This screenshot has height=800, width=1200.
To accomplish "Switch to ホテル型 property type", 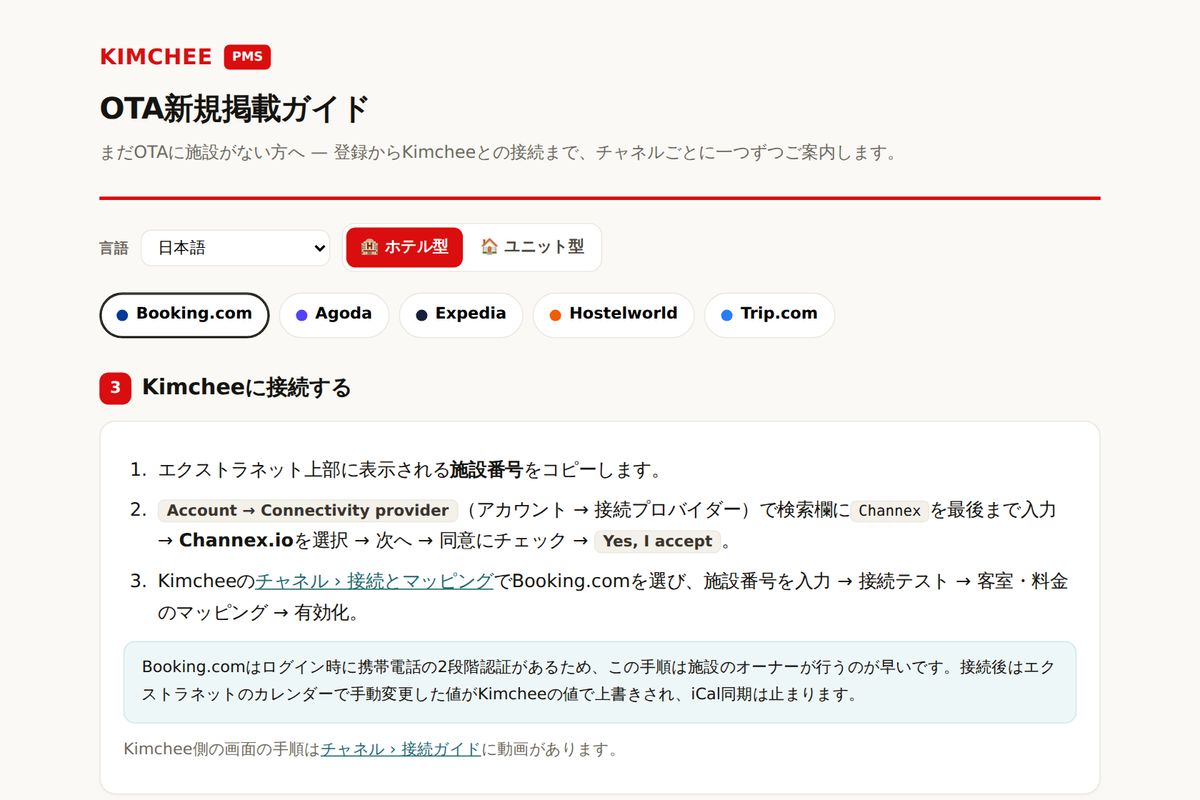I will point(404,247).
